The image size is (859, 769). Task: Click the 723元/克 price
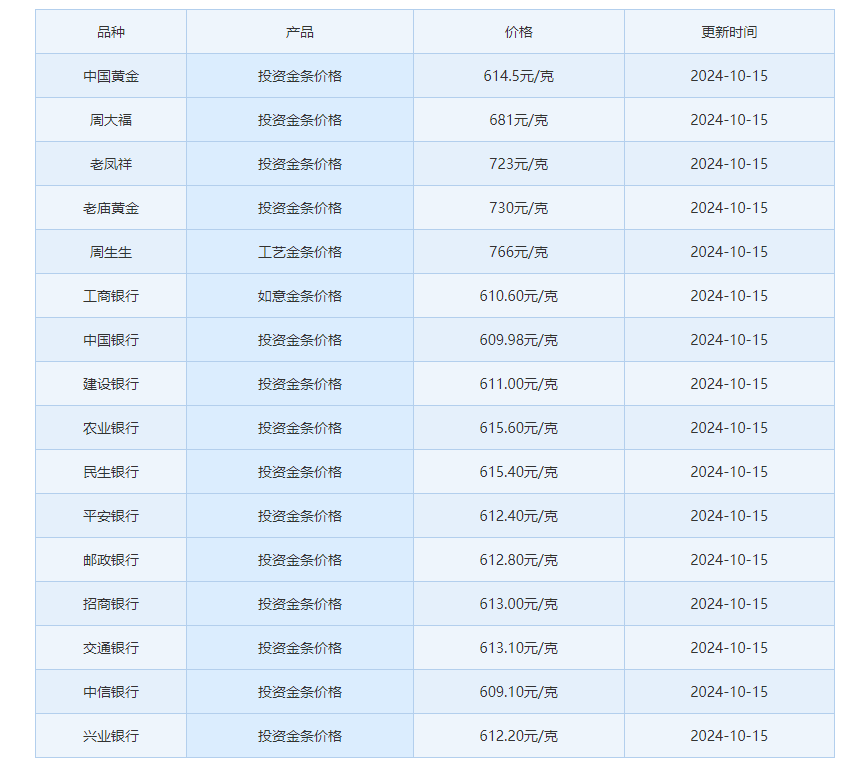pos(518,164)
